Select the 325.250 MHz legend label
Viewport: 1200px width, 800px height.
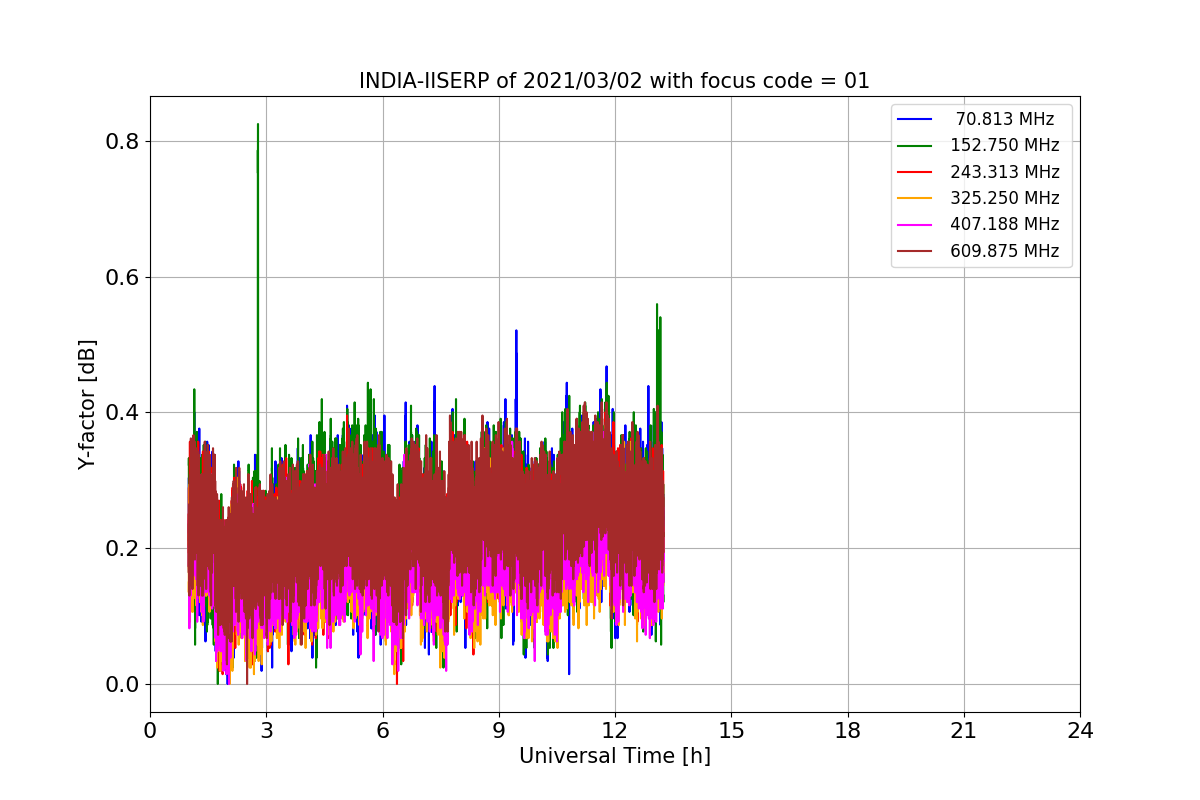(x=1005, y=198)
